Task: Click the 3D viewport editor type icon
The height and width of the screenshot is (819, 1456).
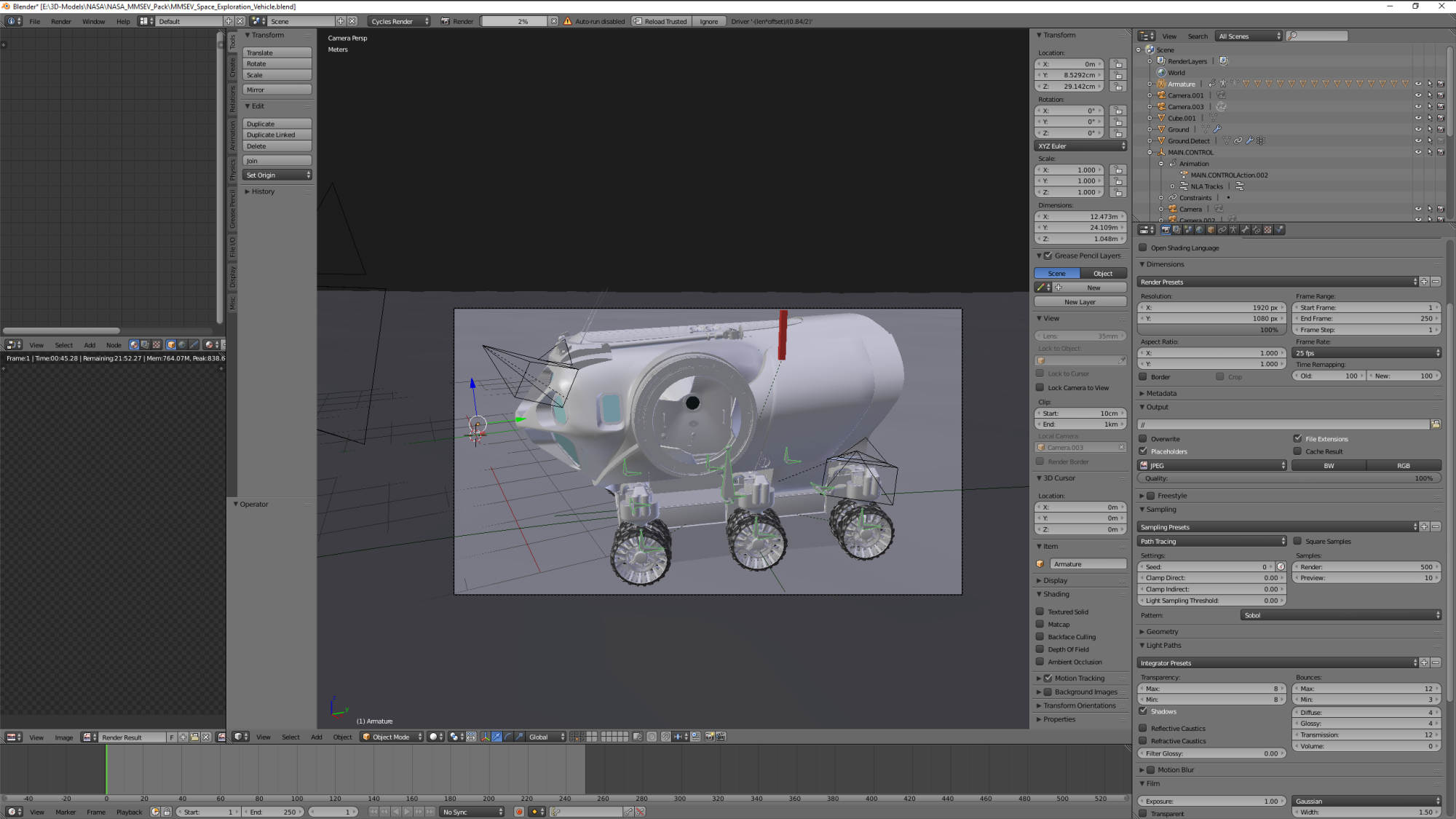Action: click(x=241, y=737)
